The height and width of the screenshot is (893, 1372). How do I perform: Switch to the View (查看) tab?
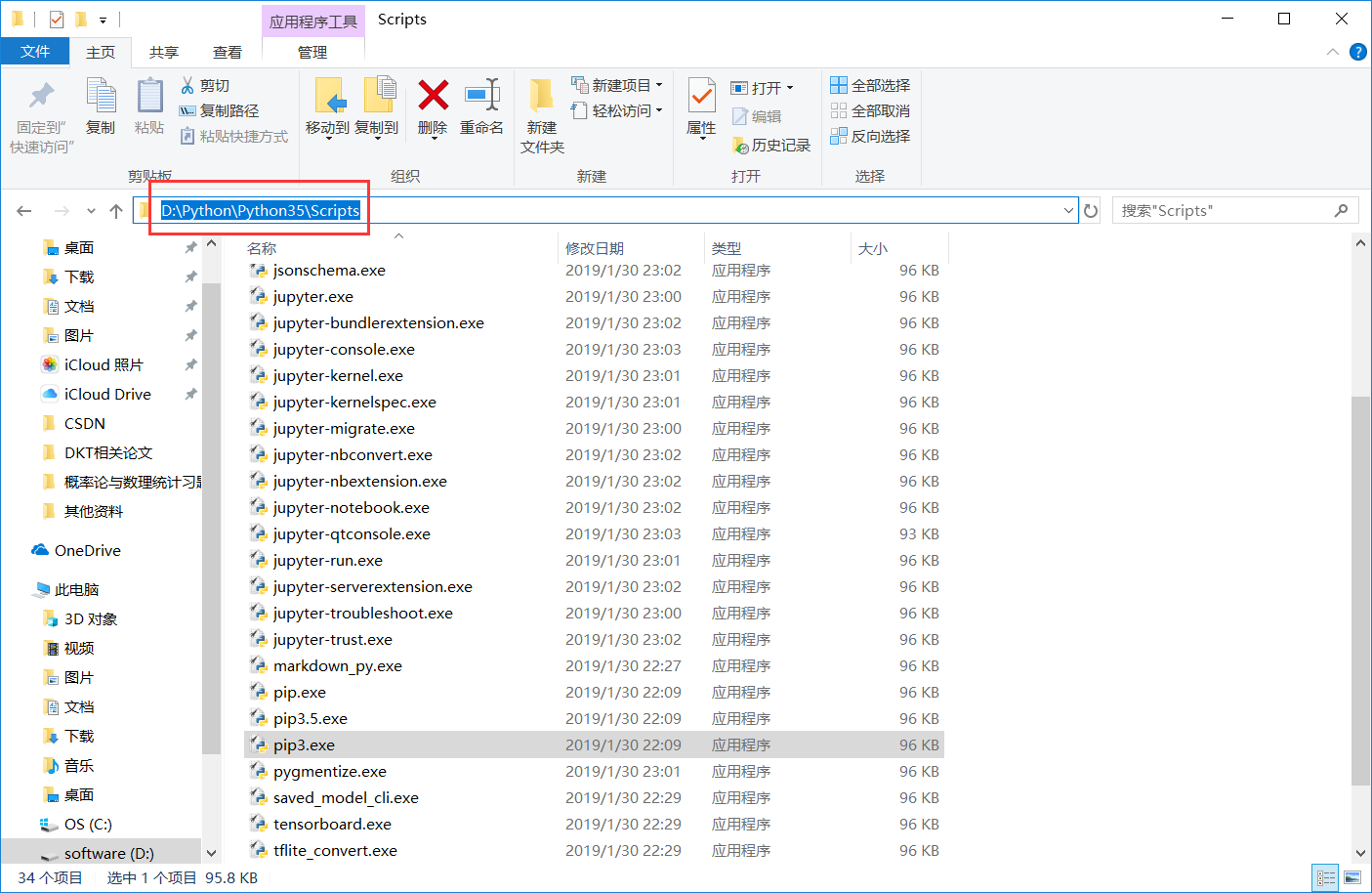pyautogui.click(x=228, y=53)
